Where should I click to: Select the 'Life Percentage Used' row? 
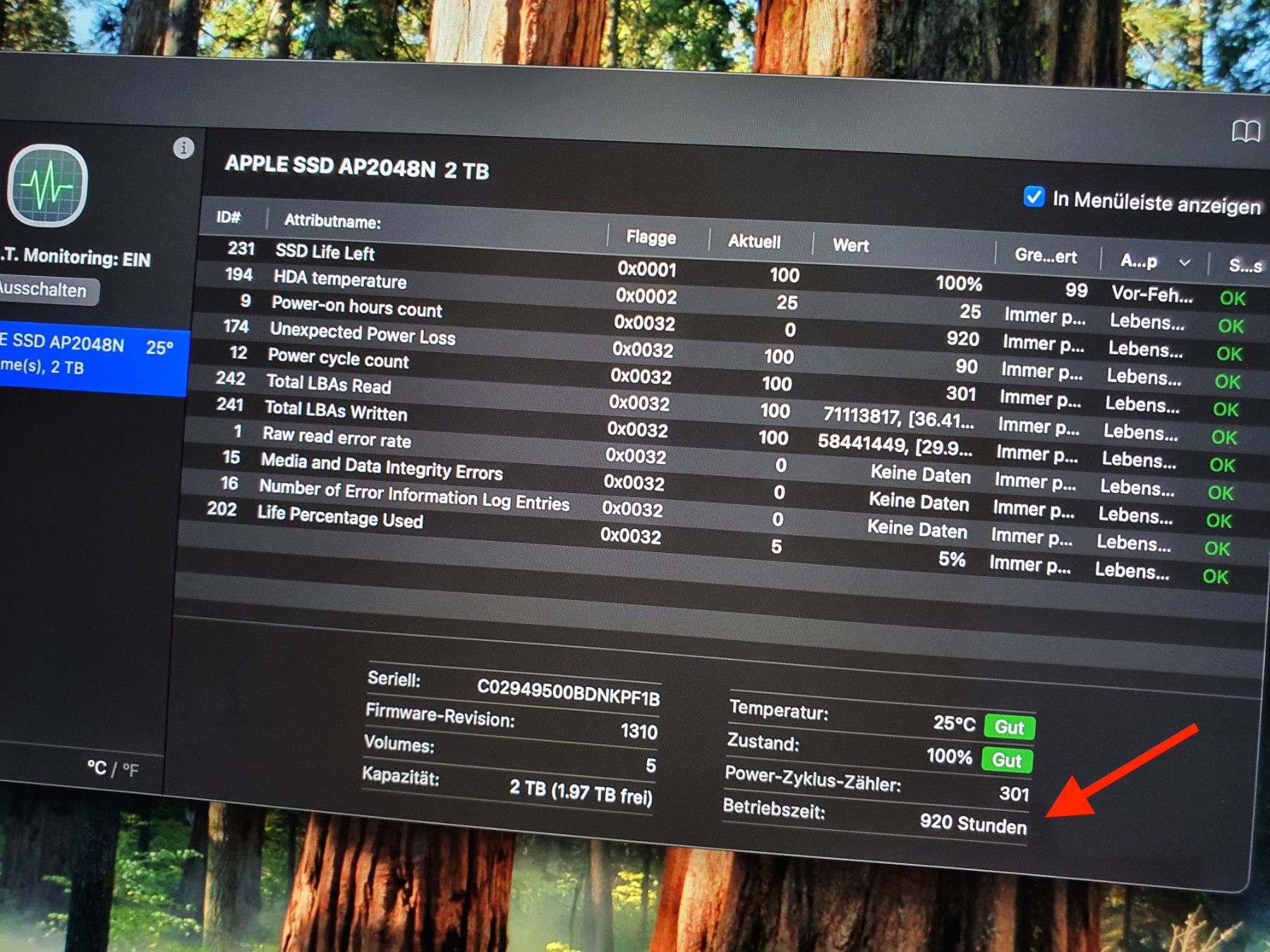tap(714, 540)
